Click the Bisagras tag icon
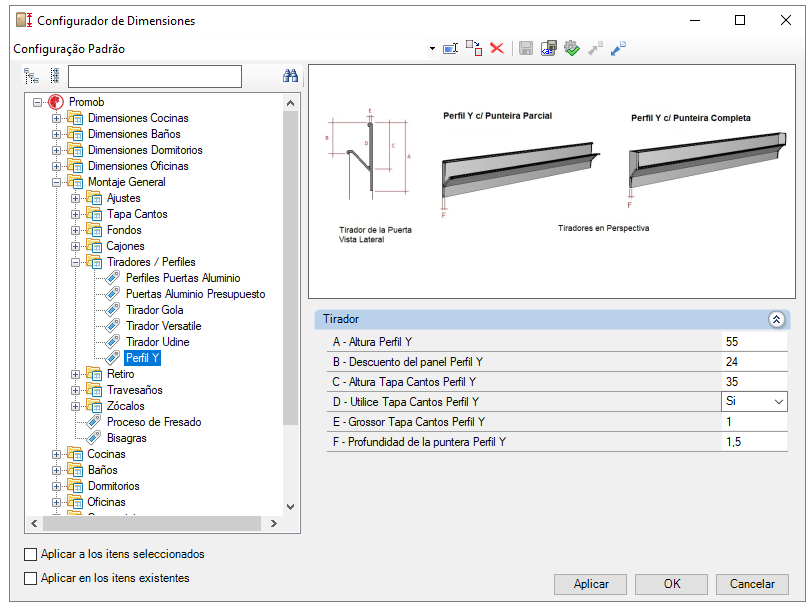Viewport: 812px width, 607px height. click(93, 438)
